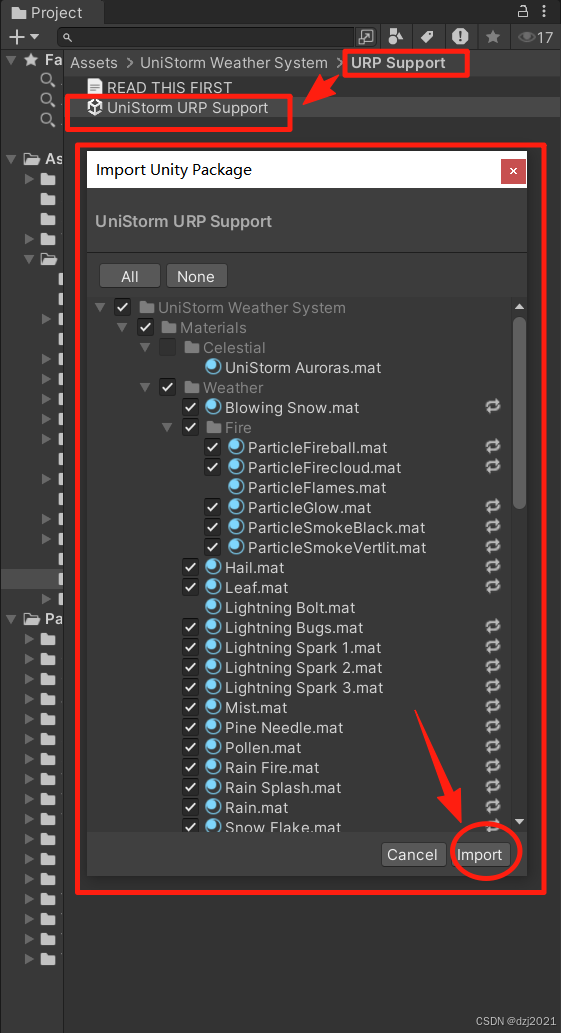Collapse the Assets root folder in sidebar
Screen dimensions: 561x1033
coord(11,159)
